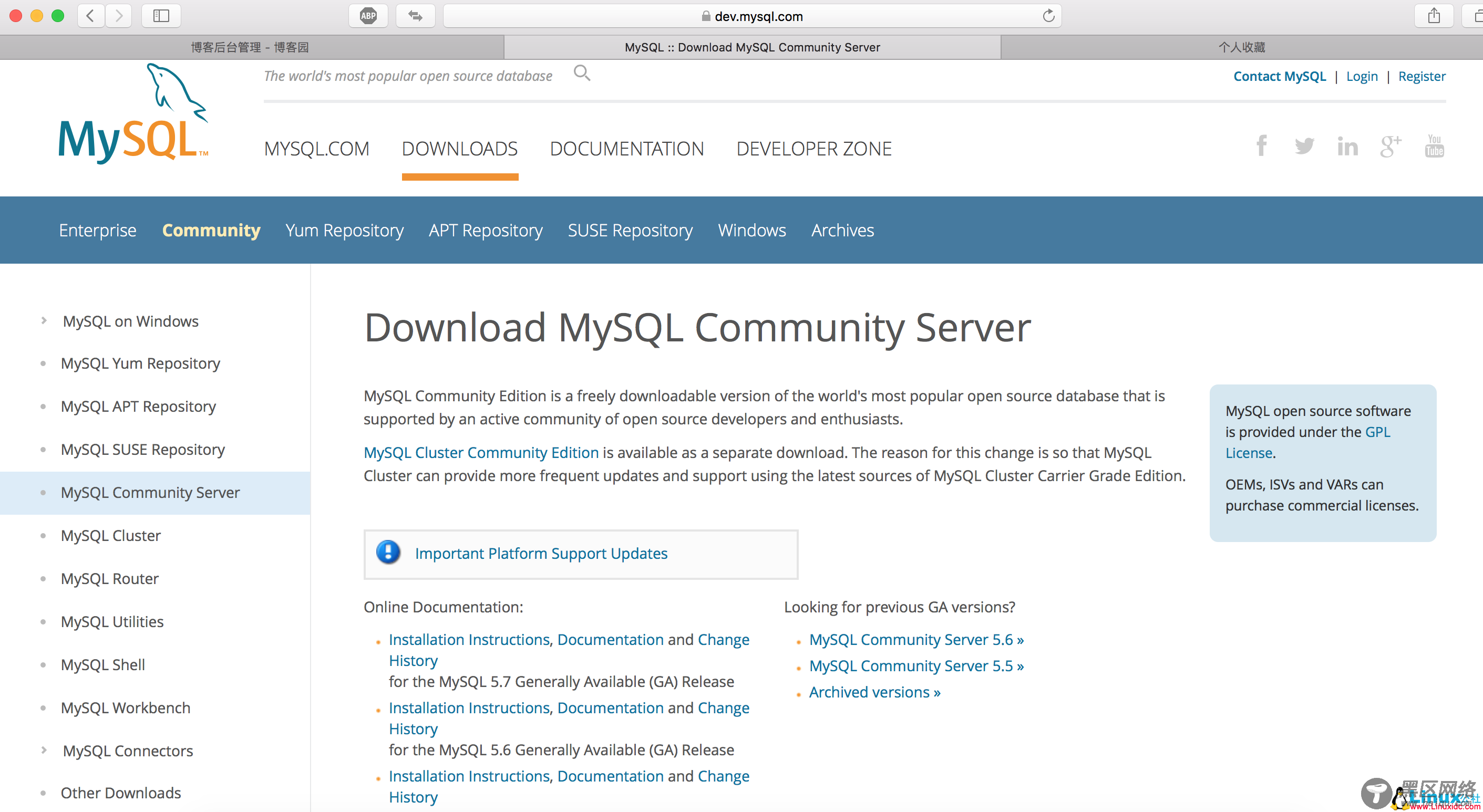Open MySQL's YouTube channel icon
The width and height of the screenshot is (1483, 812).
[x=1434, y=145]
